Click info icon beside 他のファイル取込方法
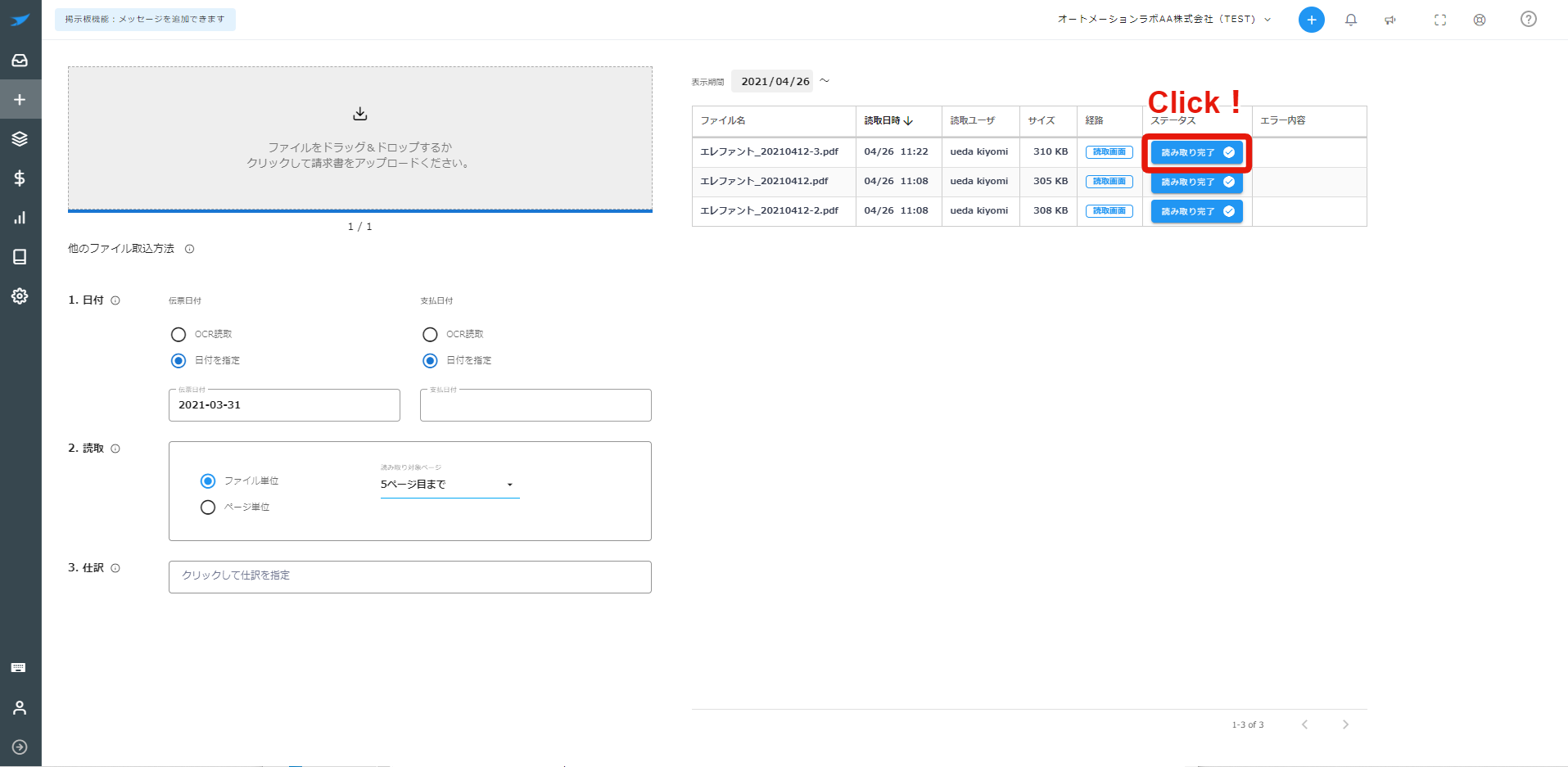 [189, 249]
